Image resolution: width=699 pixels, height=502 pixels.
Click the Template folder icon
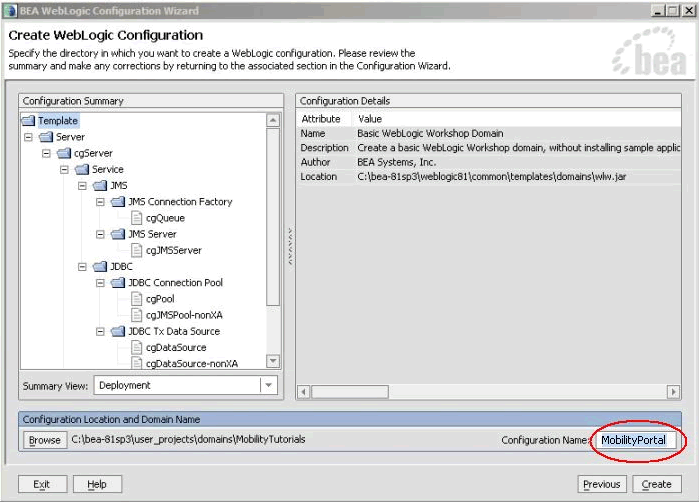coord(28,120)
